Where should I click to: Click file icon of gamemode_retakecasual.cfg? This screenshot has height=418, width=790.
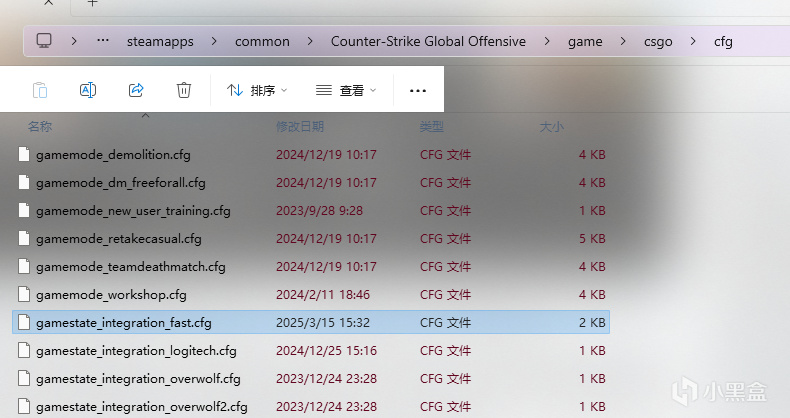[24, 238]
